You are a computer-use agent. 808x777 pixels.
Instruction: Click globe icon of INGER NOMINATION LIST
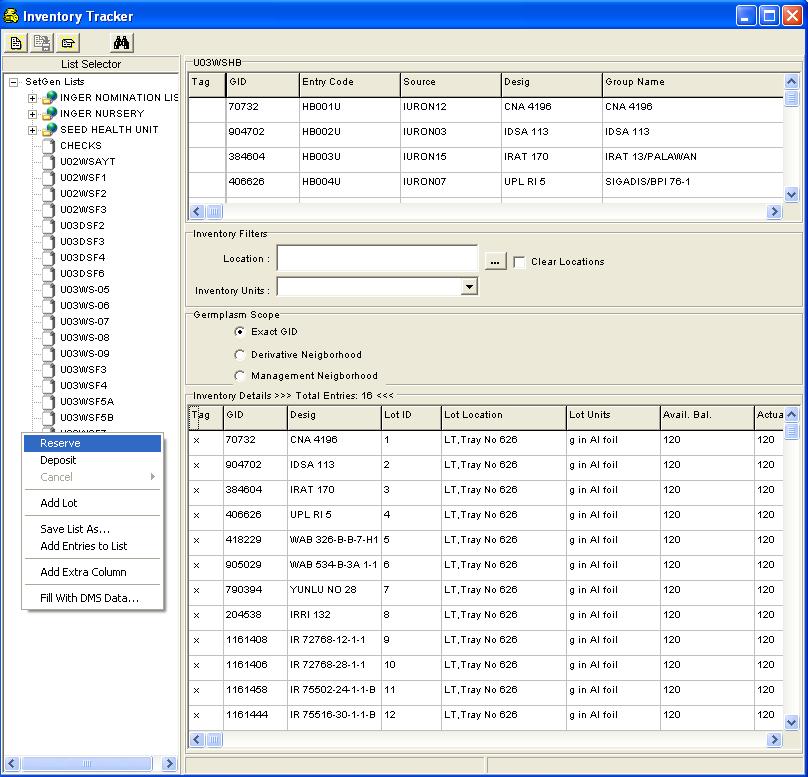[x=50, y=97]
